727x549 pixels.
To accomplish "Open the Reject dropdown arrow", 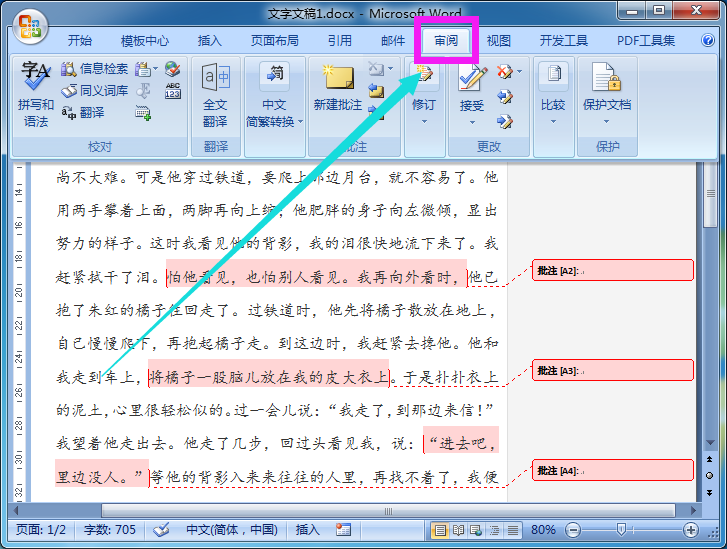I will coord(519,71).
